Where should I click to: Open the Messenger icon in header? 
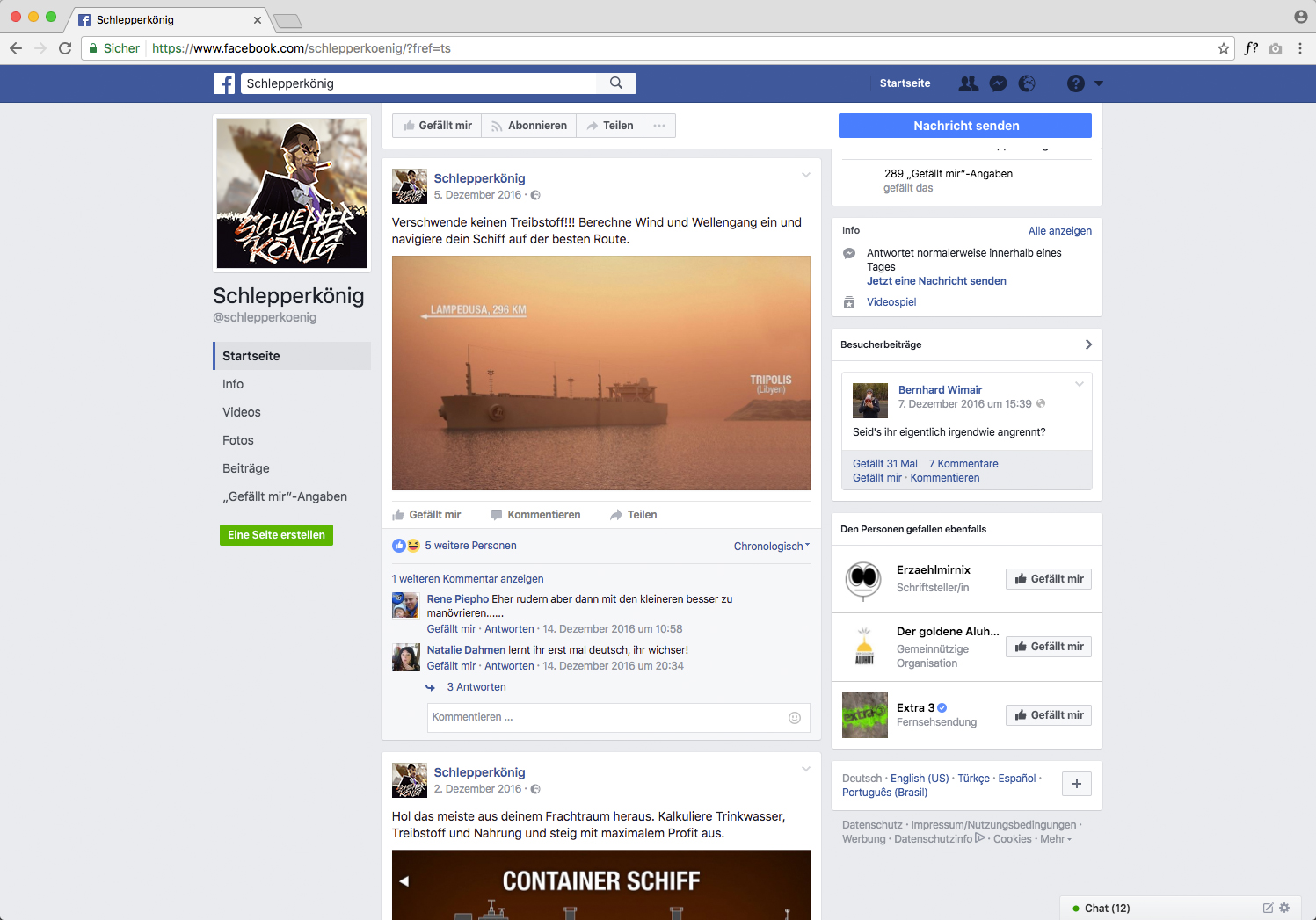[x=998, y=83]
